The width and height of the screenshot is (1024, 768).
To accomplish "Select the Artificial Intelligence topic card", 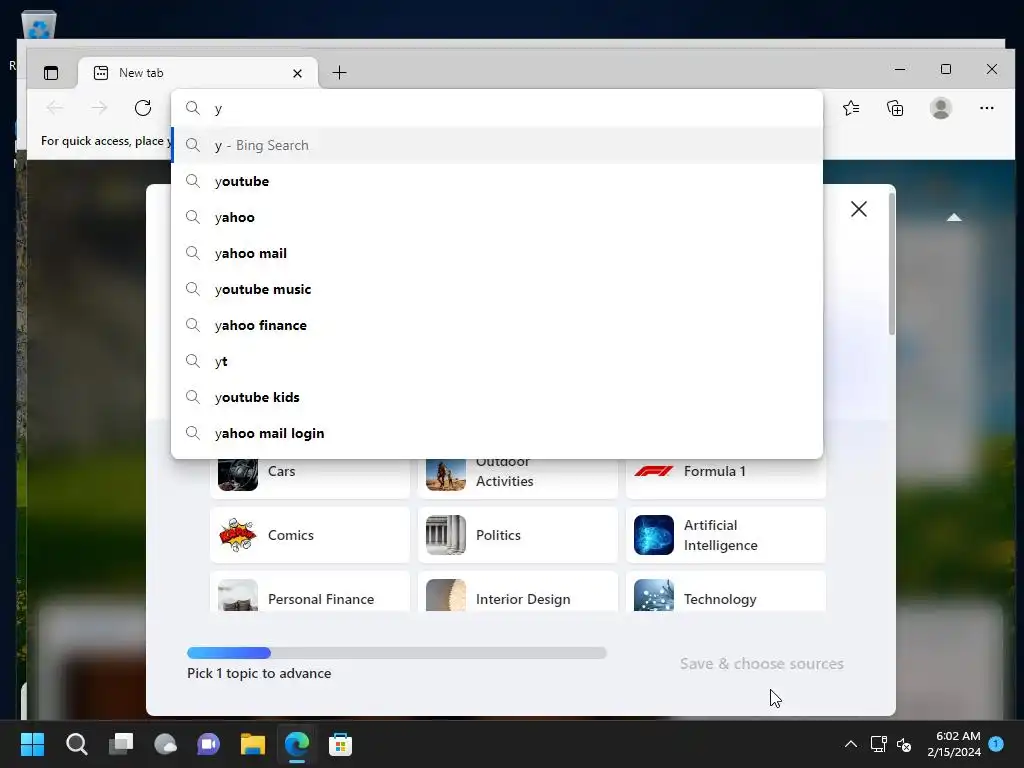I will click(x=726, y=535).
